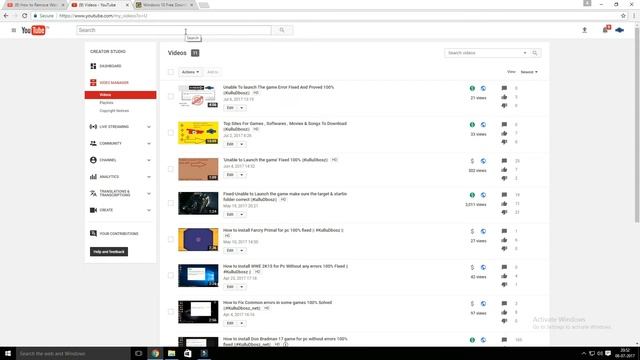
Task: Click green monetization icon on Top Sites video
Action: pos(472,125)
